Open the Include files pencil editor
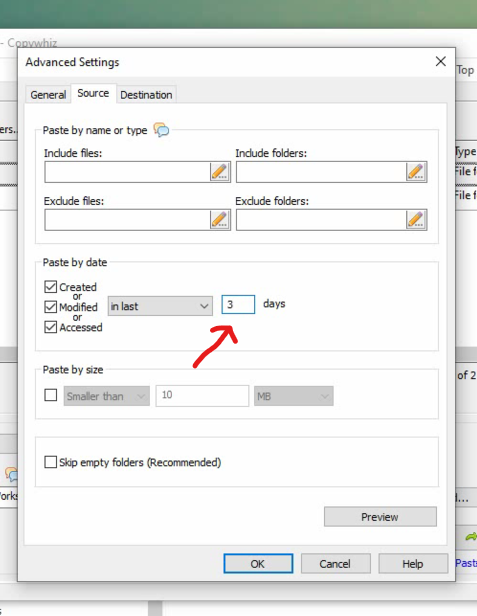 pyautogui.click(x=220, y=172)
